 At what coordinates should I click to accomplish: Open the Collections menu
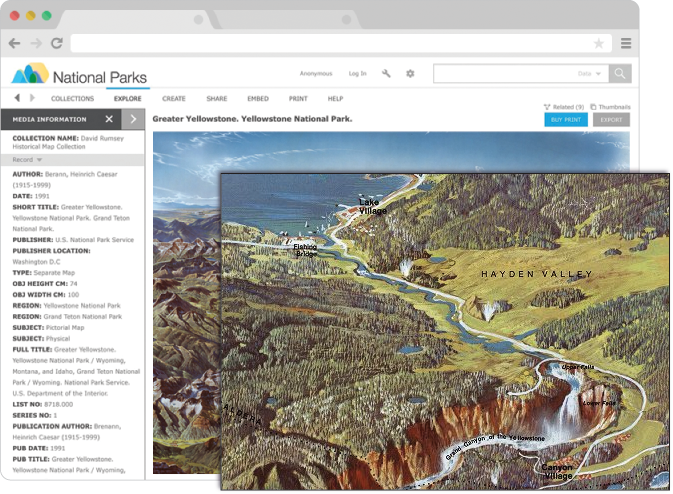click(x=73, y=98)
